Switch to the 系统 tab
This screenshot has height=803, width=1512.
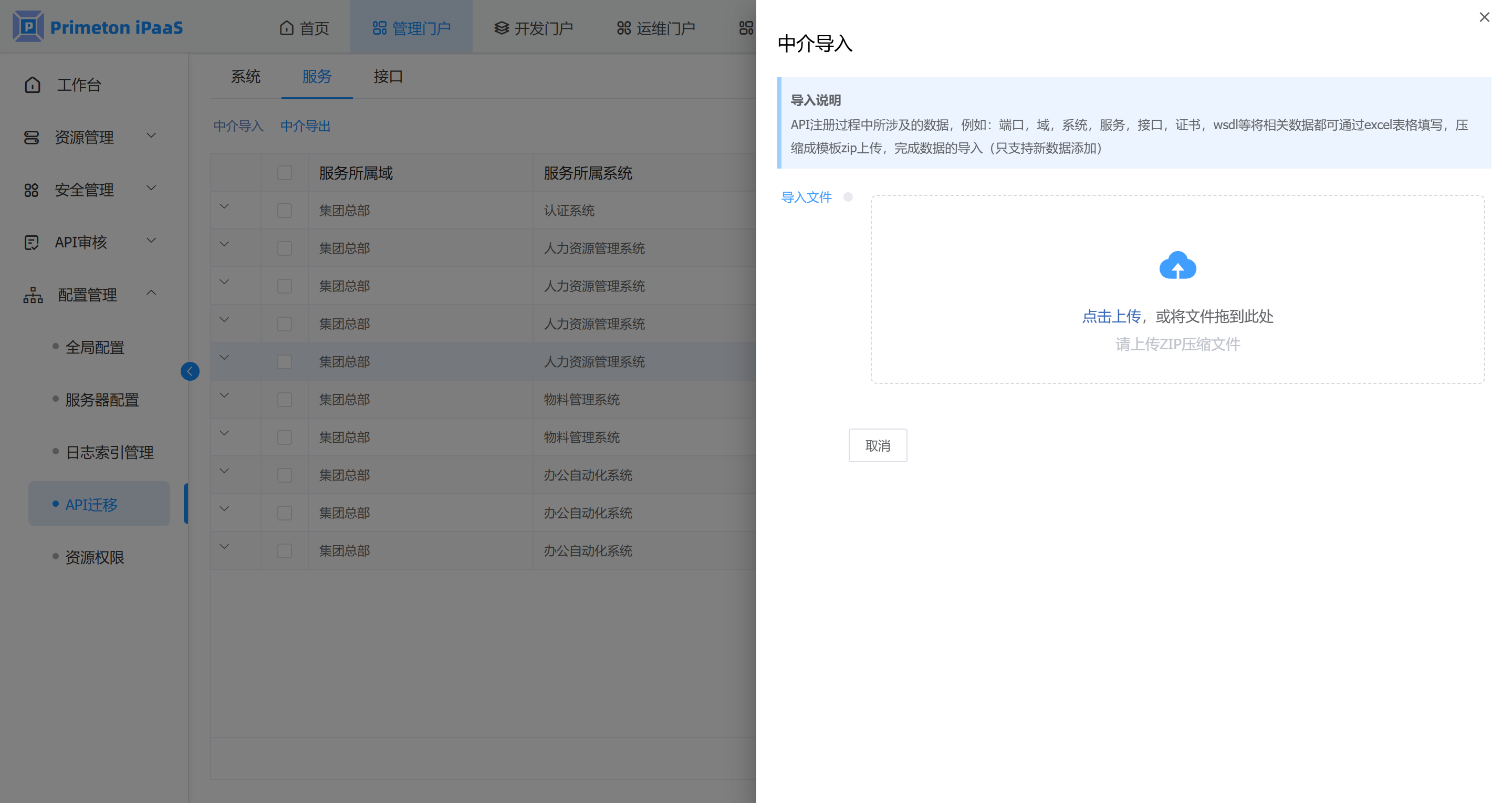click(x=245, y=76)
